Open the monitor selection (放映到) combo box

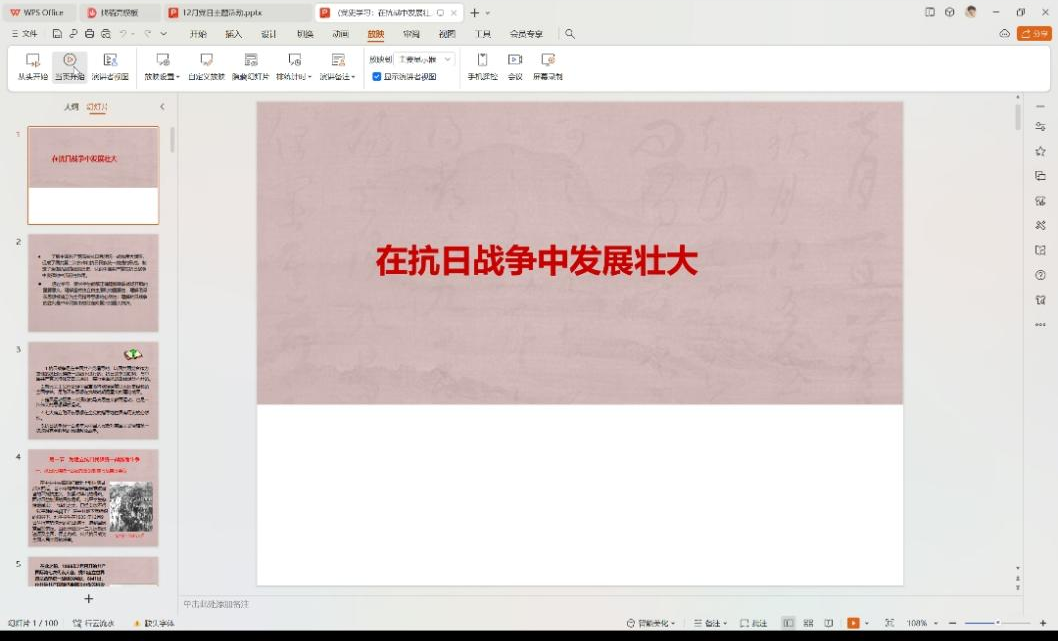tap(424, 60)
